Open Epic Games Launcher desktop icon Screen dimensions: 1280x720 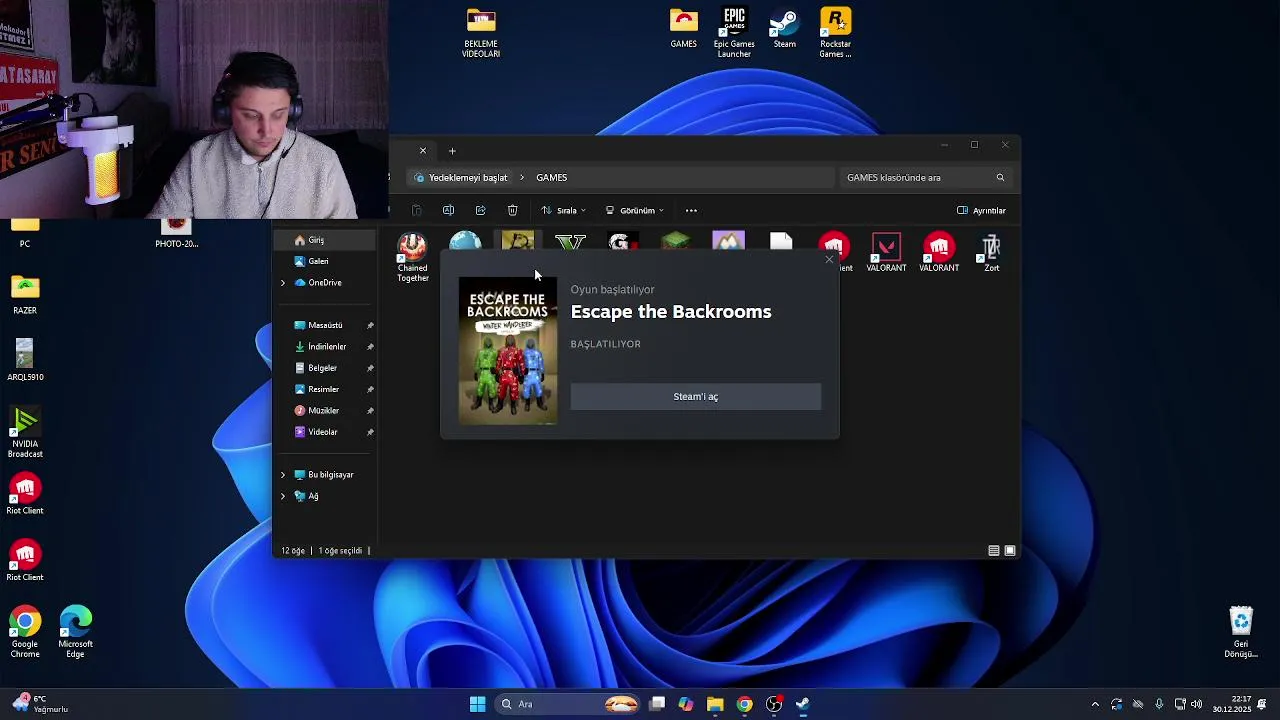click(x=734, y=33)
